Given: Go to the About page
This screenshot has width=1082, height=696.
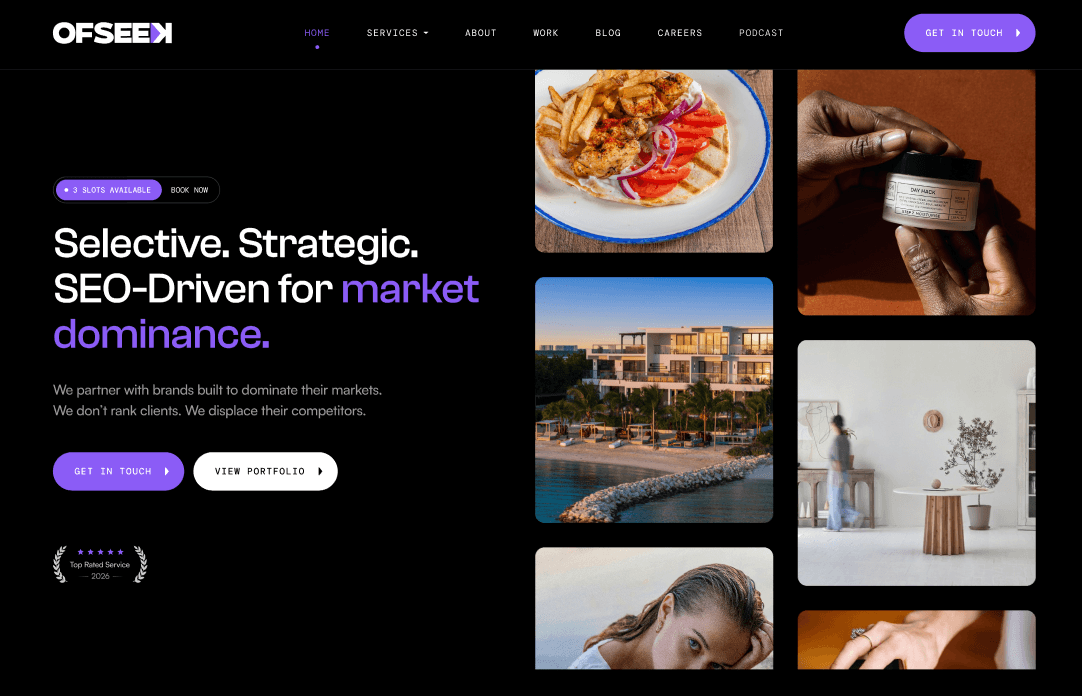Looking at the screenshot, I should pyautogui.click(x=480, y=32).
